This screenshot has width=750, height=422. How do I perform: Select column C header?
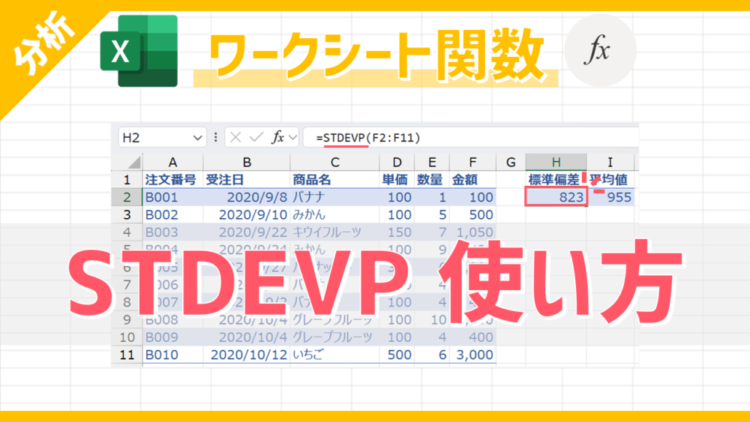tap(335, 162)
